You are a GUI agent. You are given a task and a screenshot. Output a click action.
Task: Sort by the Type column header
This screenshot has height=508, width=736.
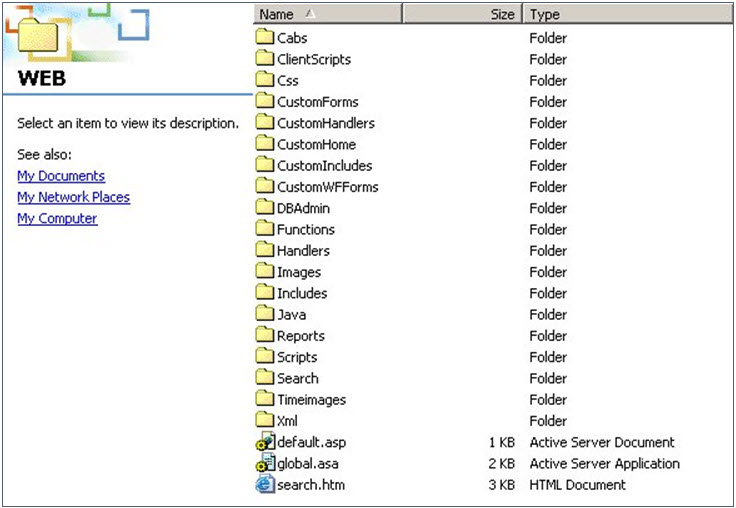click(628, 14)
